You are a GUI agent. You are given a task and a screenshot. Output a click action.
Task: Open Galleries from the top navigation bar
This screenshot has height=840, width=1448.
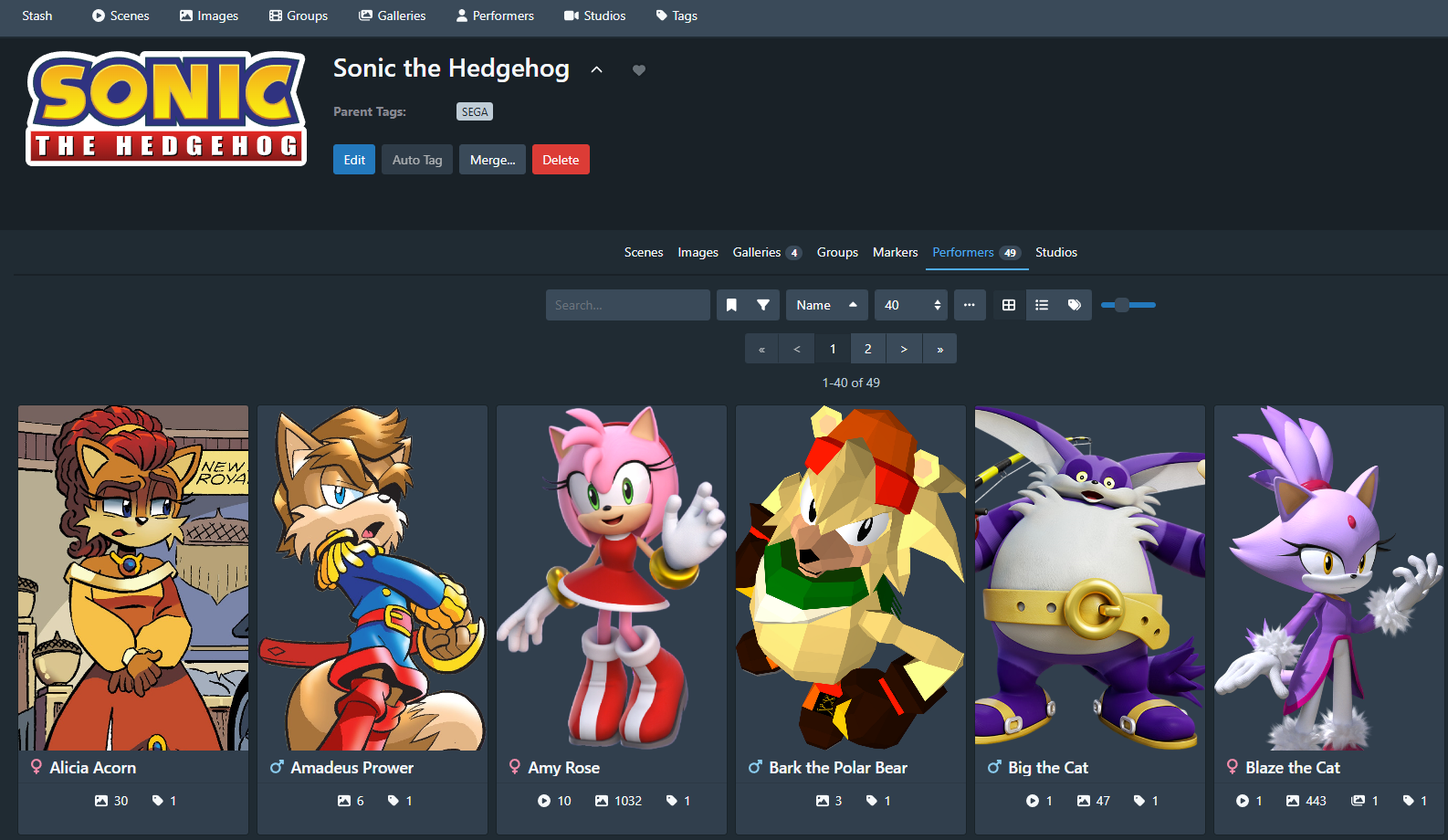coord(393,16)
